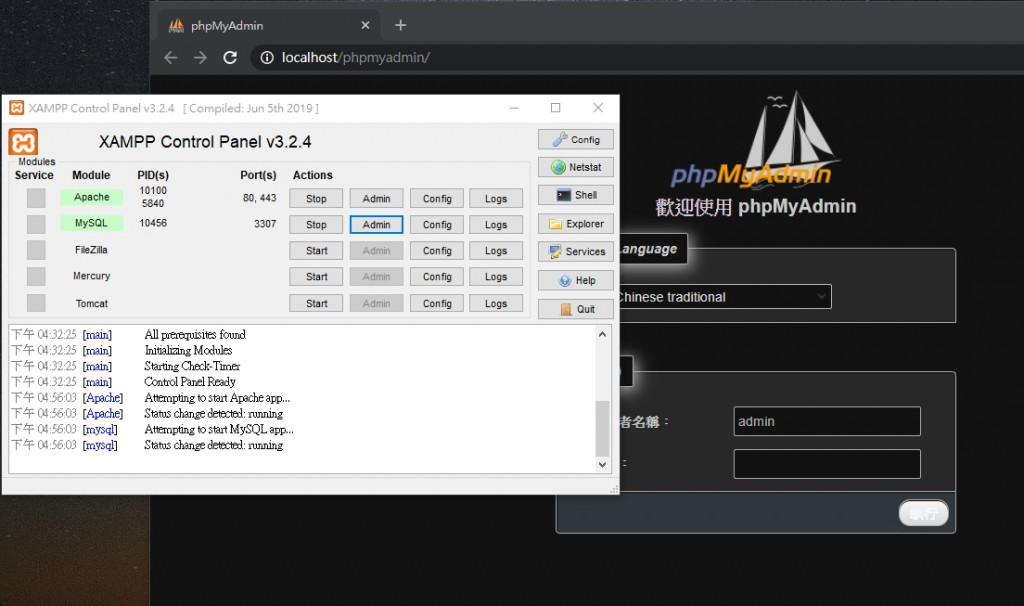Start the Mercury module
This screenshot has width=1024, height=606.
[316, 277]
